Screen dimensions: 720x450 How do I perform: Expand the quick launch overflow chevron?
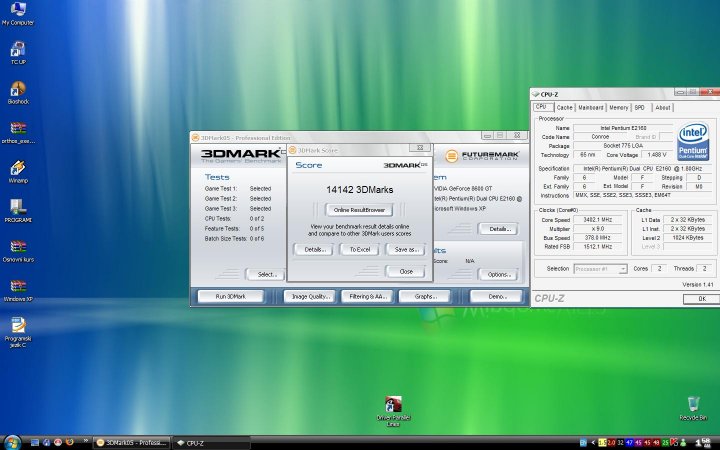pyautogui.click(x=85, y=440)
